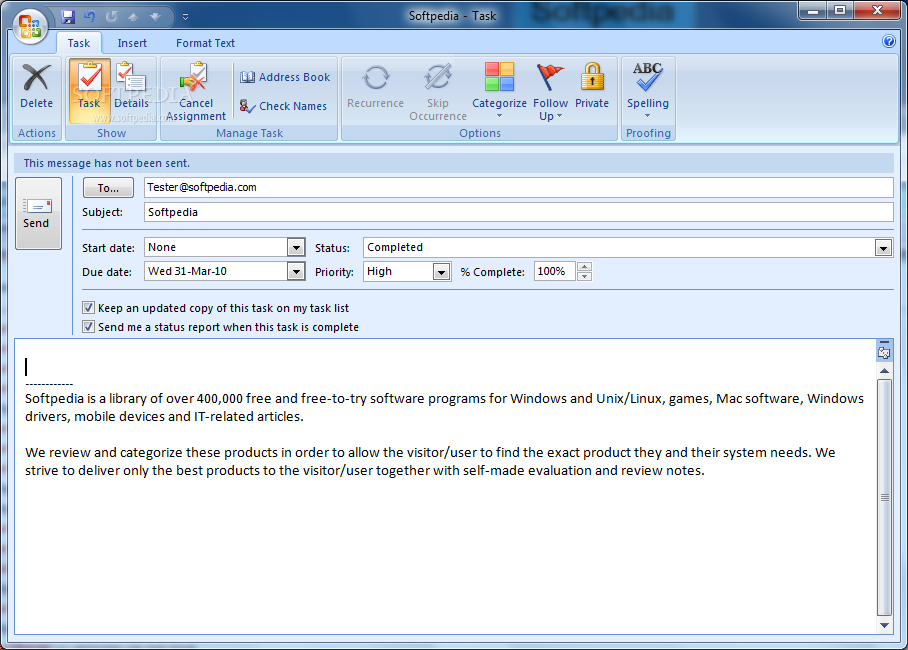Click the Redo icon in quick access
908x650 pixels.
point(111,17)
